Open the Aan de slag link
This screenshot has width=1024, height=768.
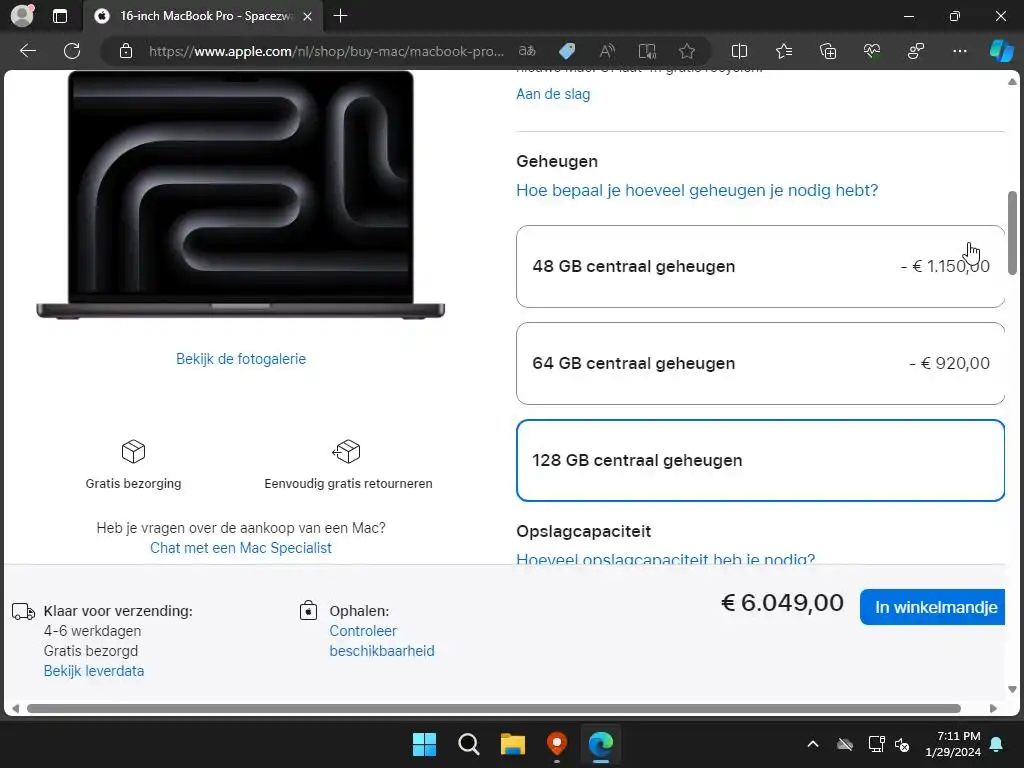(553, 94)
